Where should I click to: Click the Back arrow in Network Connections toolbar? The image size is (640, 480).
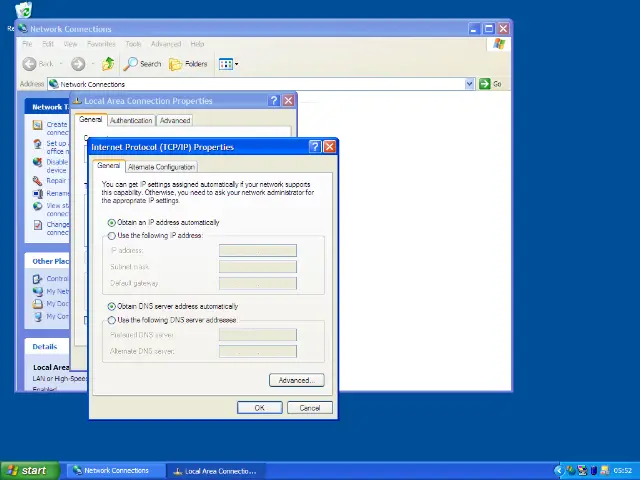(x=30, y=64)
